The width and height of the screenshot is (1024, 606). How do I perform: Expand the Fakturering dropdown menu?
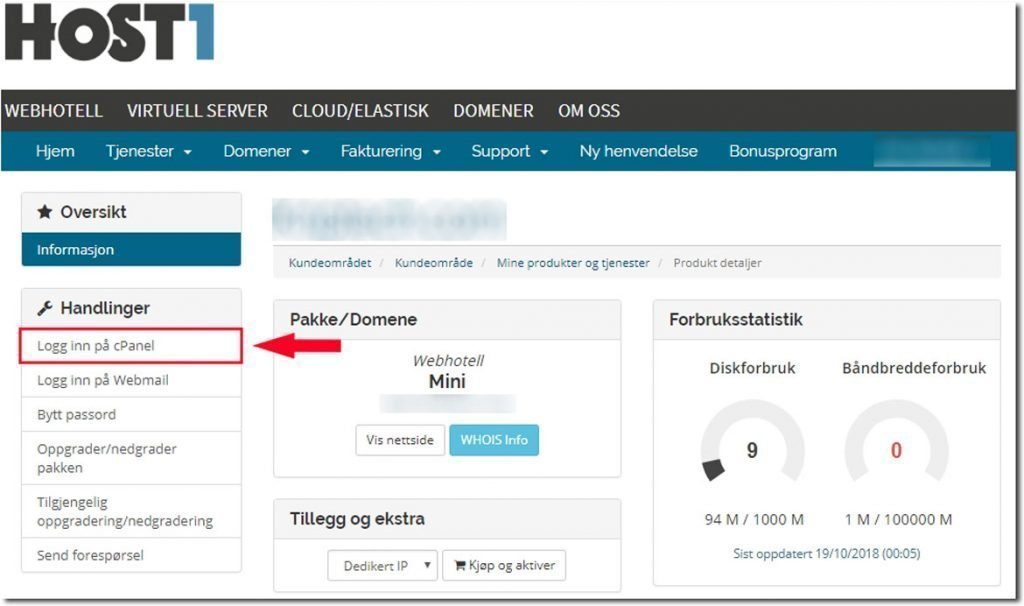[391, 152]
